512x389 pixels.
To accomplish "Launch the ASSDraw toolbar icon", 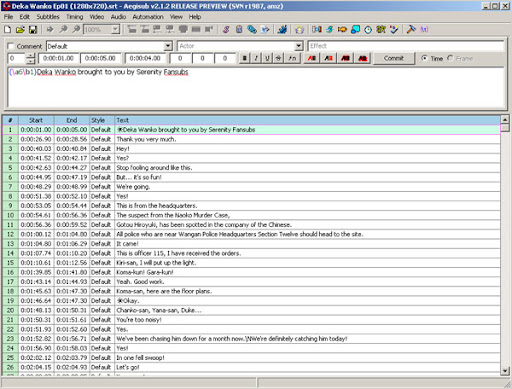I will point(299,30).
